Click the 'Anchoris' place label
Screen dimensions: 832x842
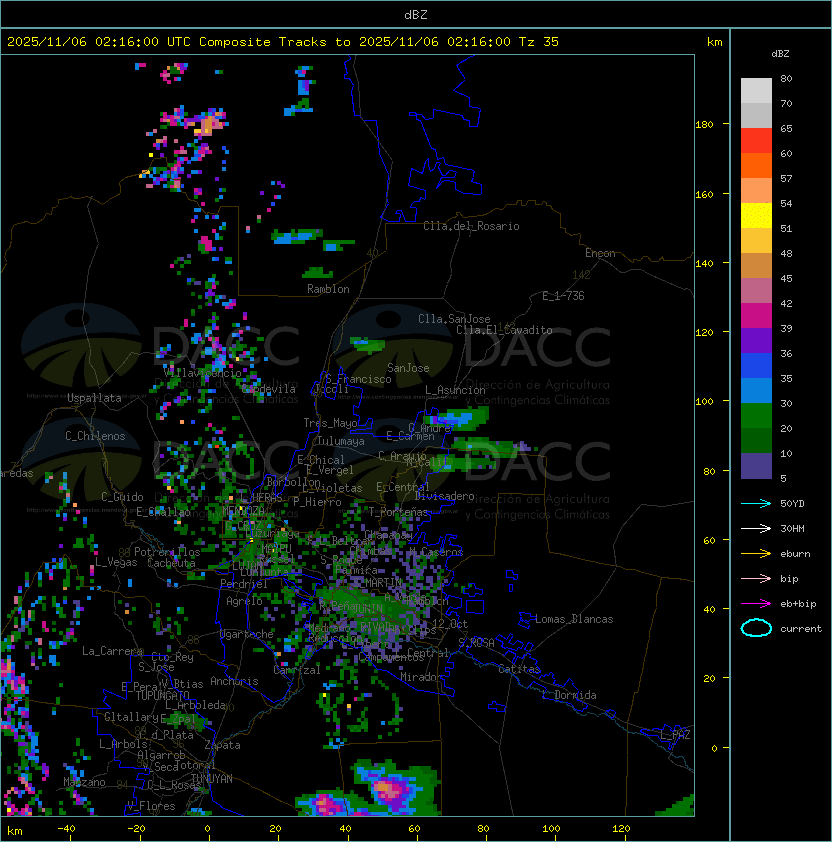tap(234, 681)
